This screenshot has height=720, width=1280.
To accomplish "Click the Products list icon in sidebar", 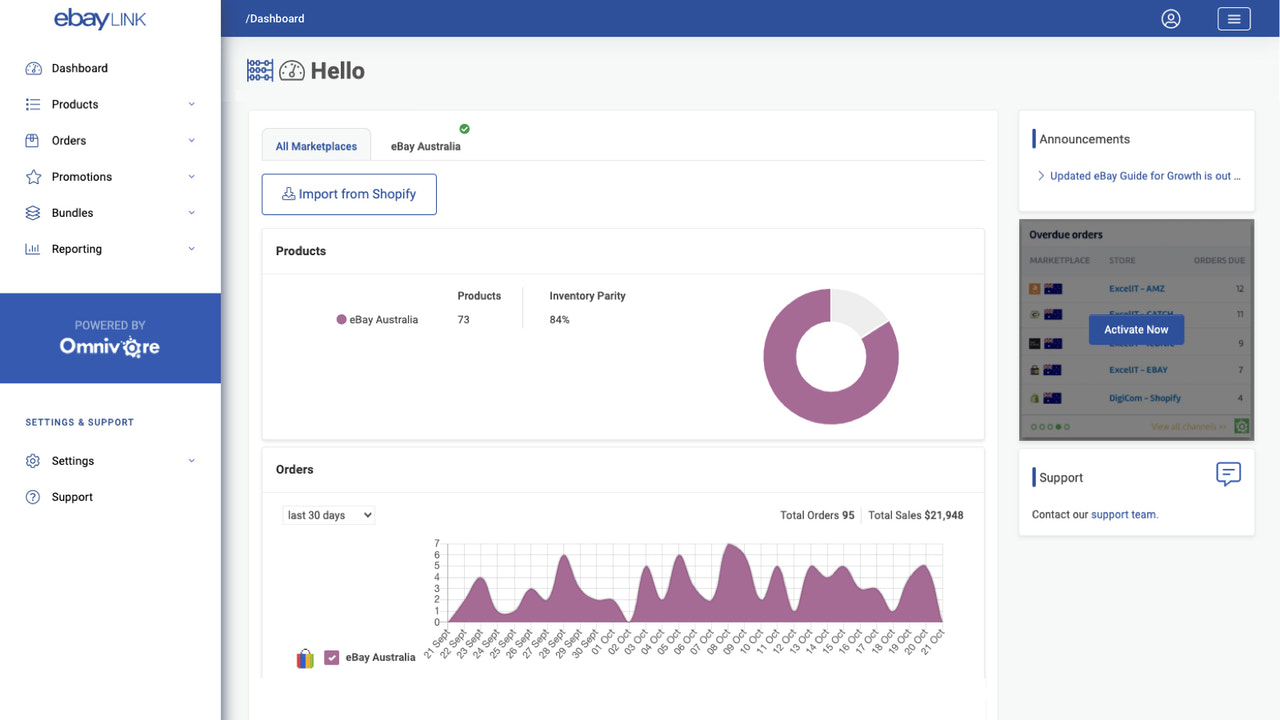I will point(33,104).
